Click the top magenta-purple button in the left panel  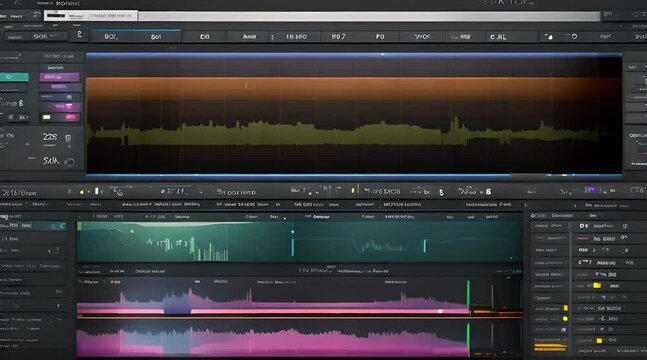pyautogui.click(x=59, y=77)
